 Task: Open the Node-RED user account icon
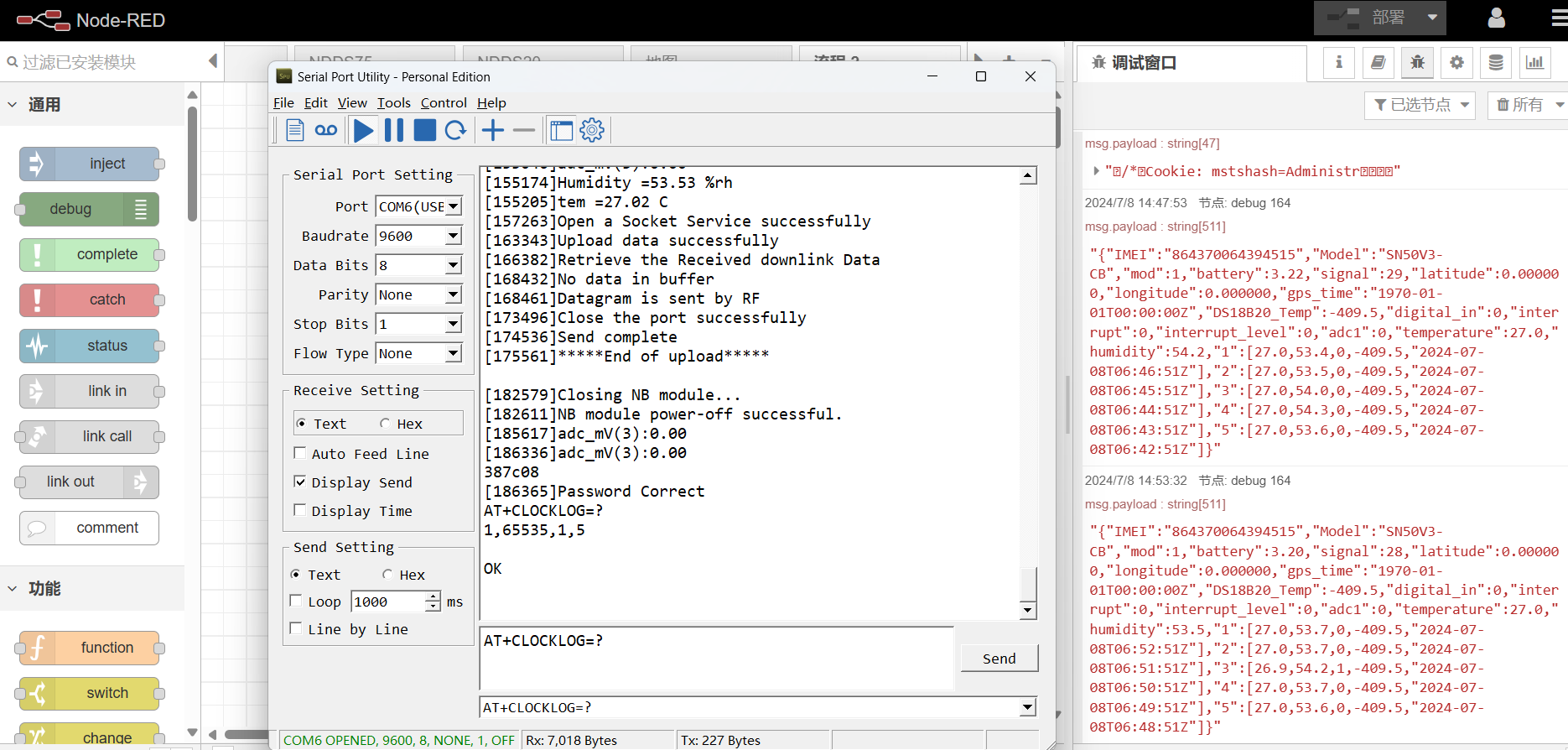pyautogui.click(x=1497, y=18)
